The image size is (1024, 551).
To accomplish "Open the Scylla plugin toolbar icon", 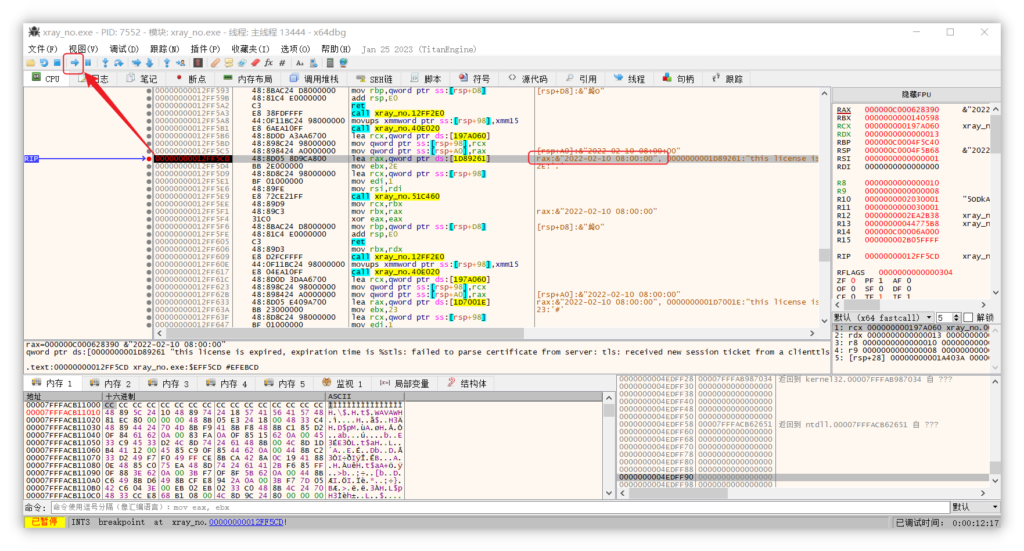I will [x=198, y=63].
